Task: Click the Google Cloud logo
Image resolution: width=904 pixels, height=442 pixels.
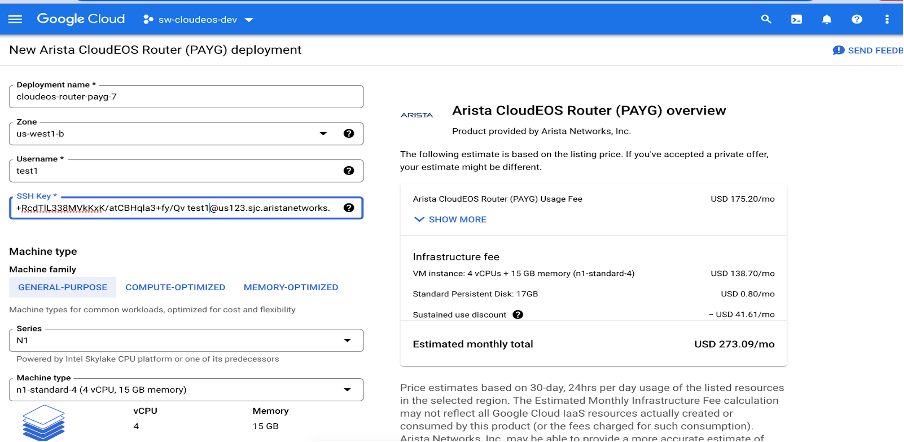Action: [x=81, y=19]
